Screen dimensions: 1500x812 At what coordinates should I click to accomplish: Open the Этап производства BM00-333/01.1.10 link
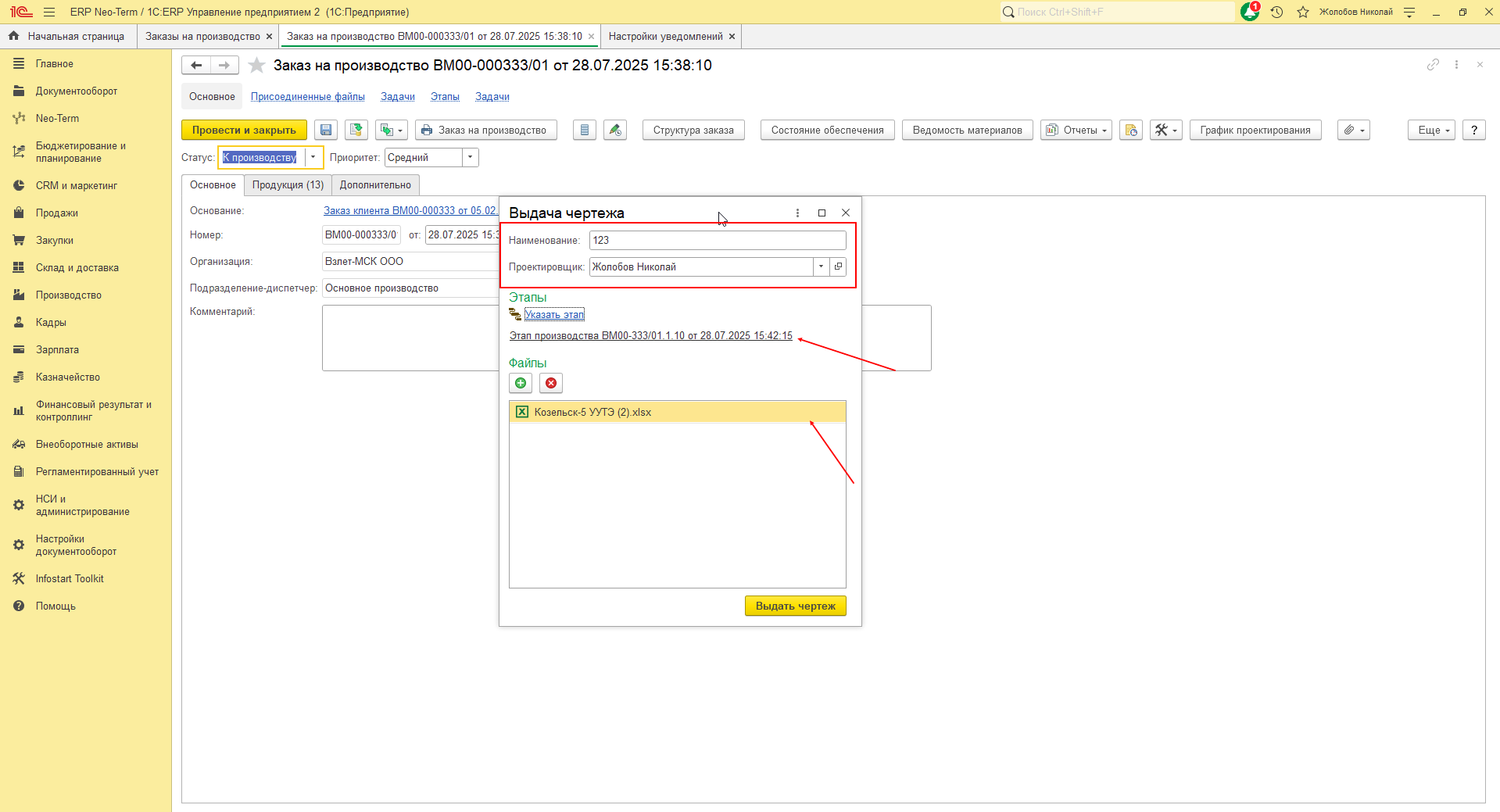coord(651,336)
